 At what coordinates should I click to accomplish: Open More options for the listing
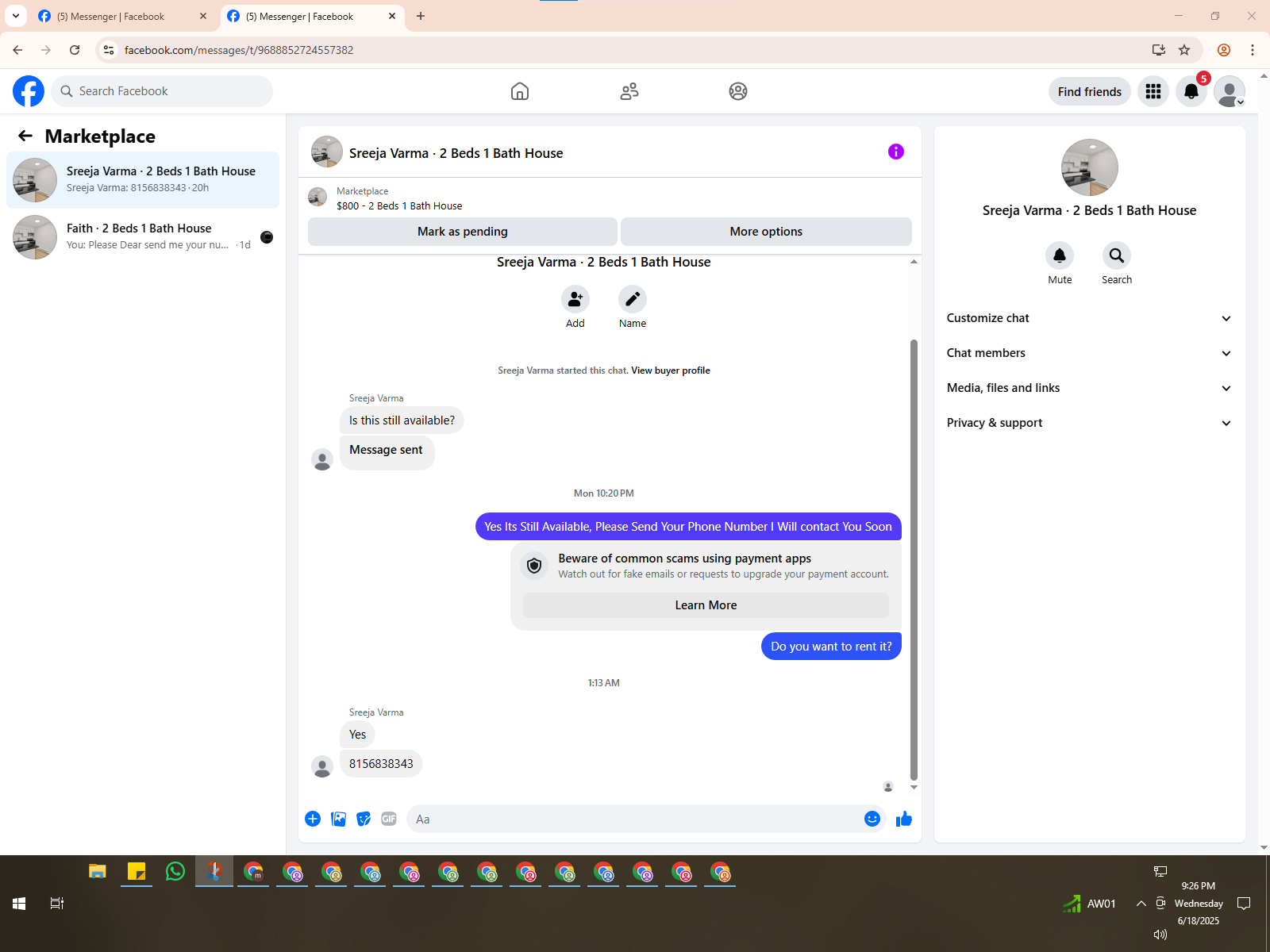tap(766, 232)
